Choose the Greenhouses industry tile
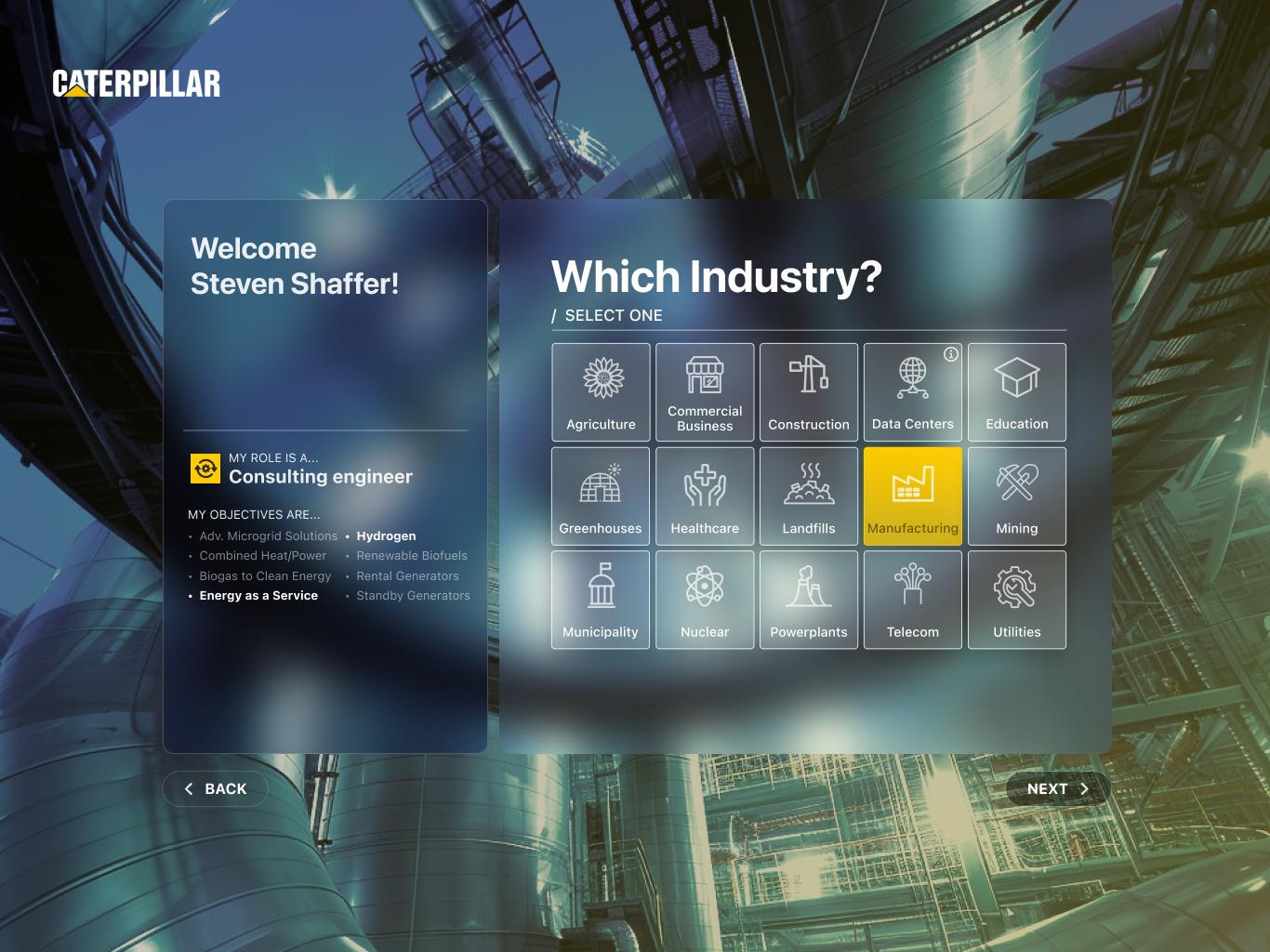This screenshot has height=952, width=1270. (601, 496)
